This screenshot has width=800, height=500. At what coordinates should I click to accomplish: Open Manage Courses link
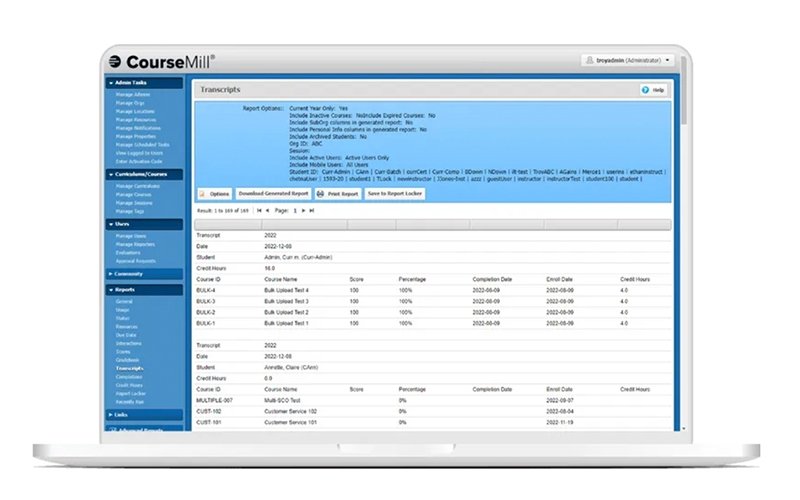134,195
